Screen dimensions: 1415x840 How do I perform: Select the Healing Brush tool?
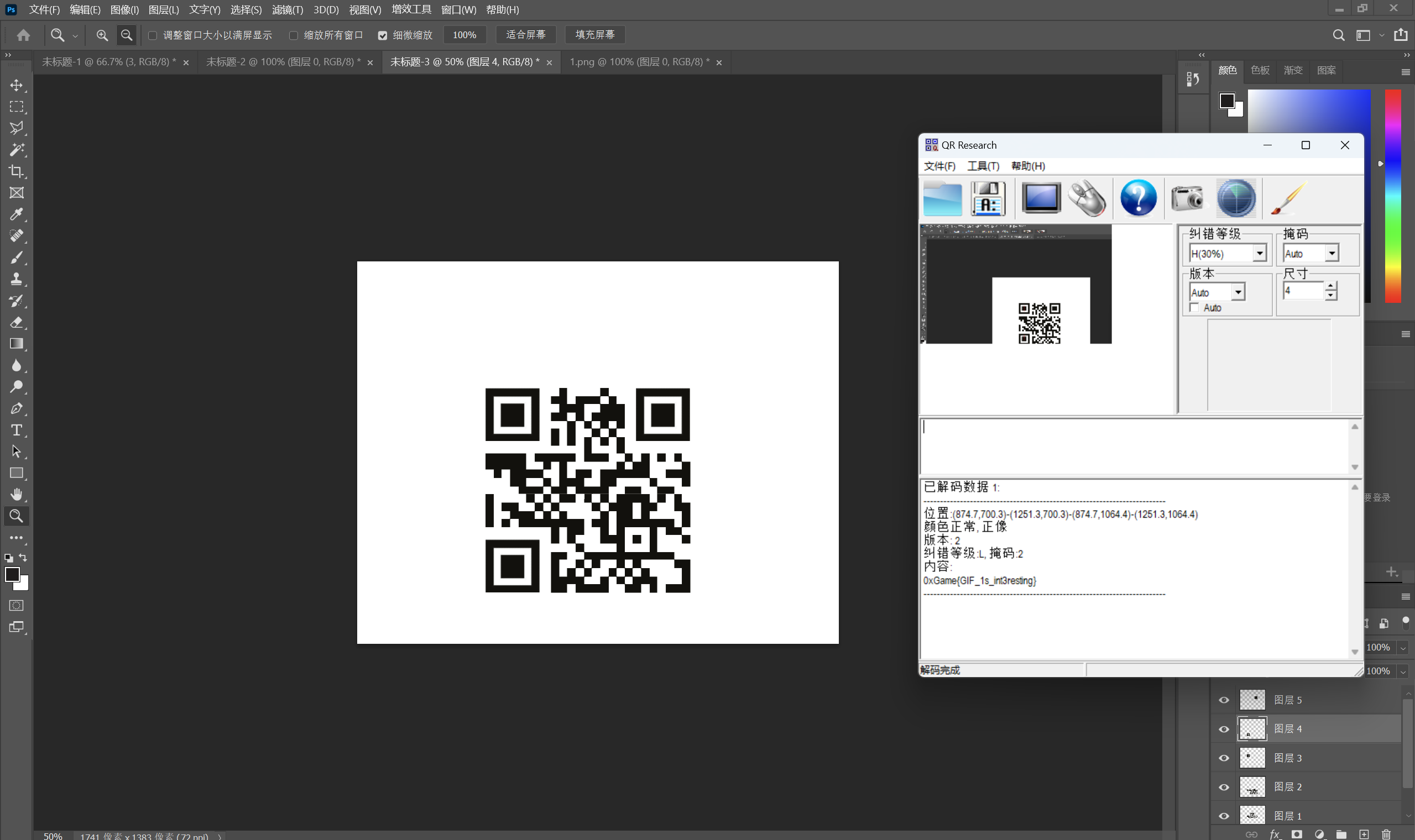click(x=17, y=236)
